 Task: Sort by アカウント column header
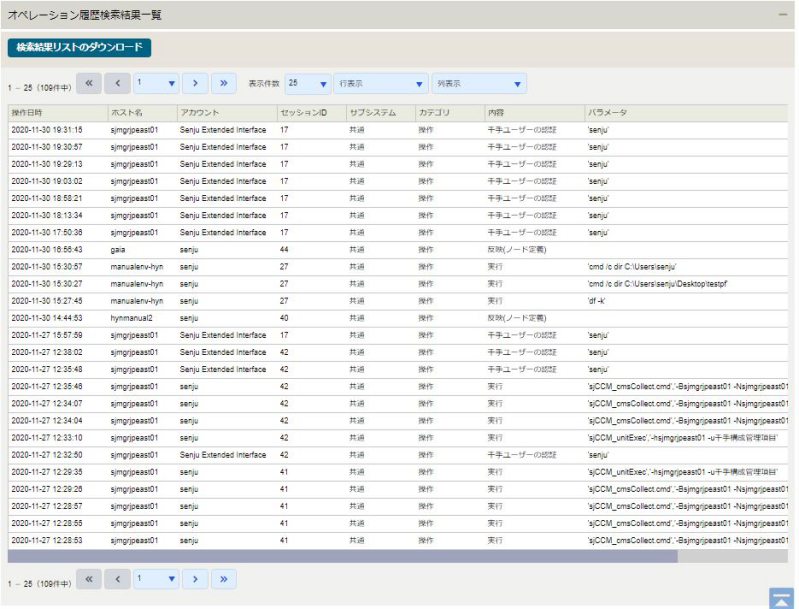[227, 113]
